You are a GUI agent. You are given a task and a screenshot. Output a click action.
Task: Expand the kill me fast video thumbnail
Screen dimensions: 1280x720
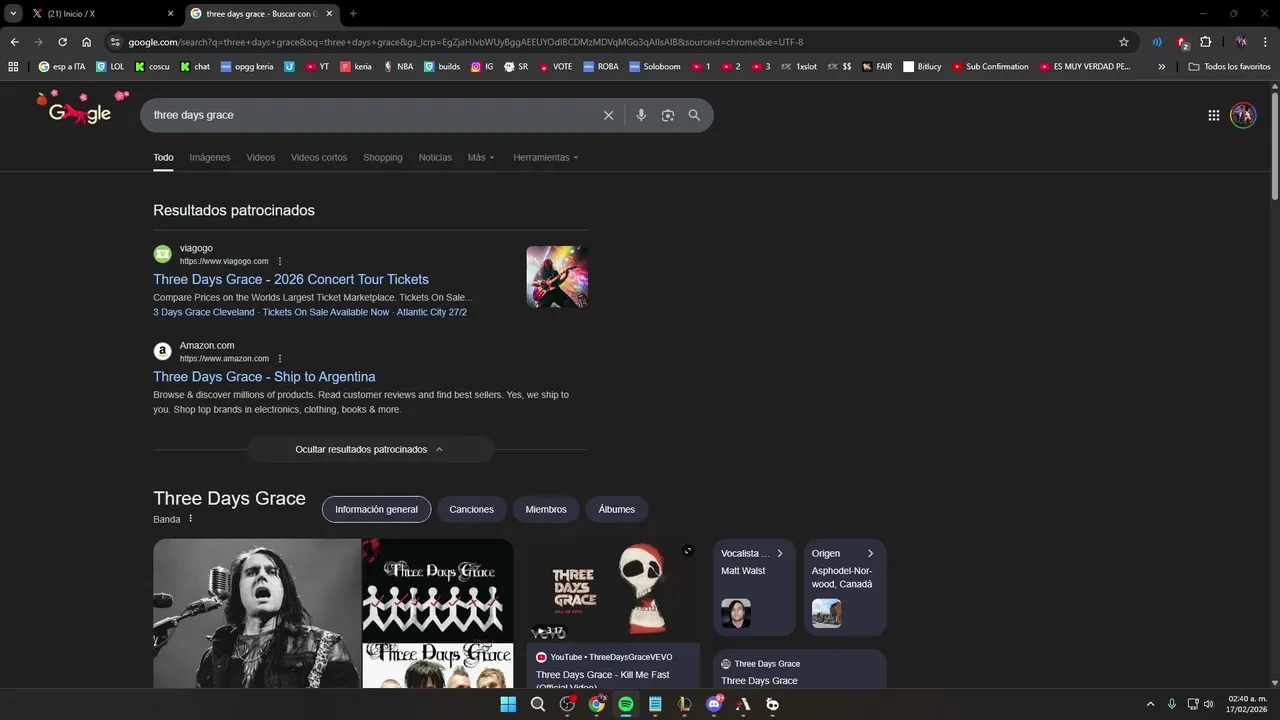pos(688,551)
